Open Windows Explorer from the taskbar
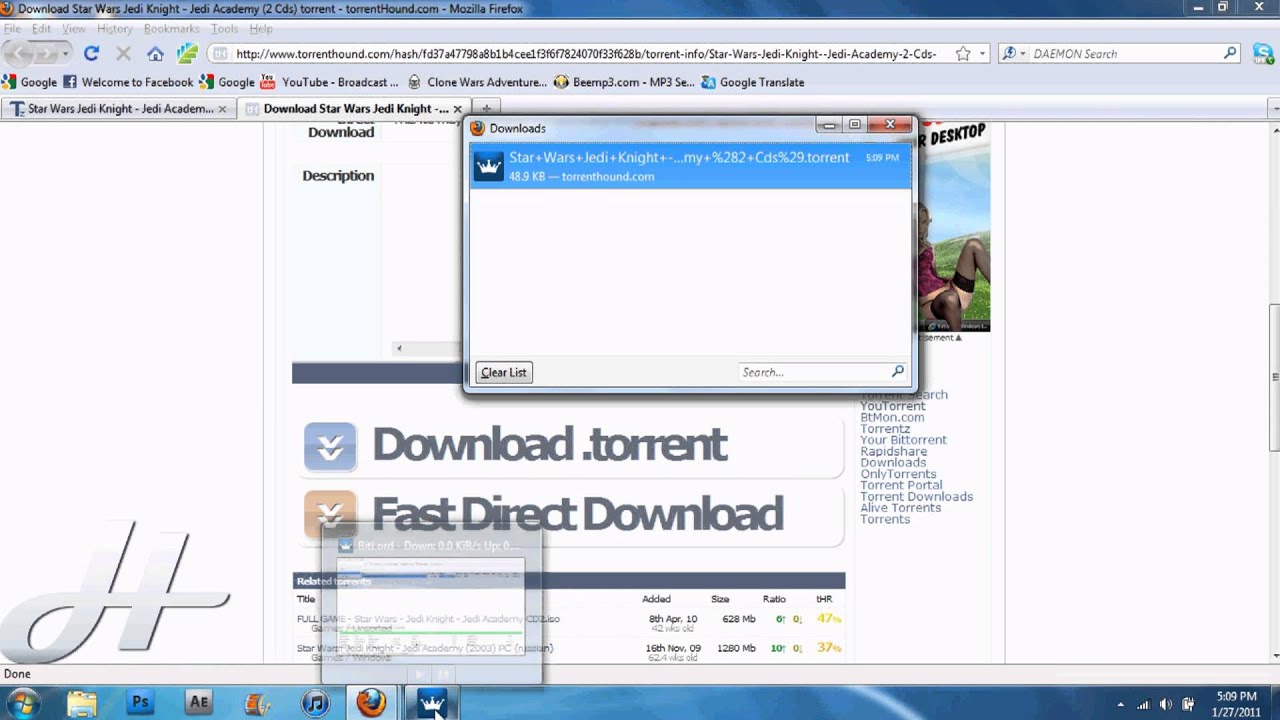This screenshot has width=1280, height=720. tap(82, 703)
